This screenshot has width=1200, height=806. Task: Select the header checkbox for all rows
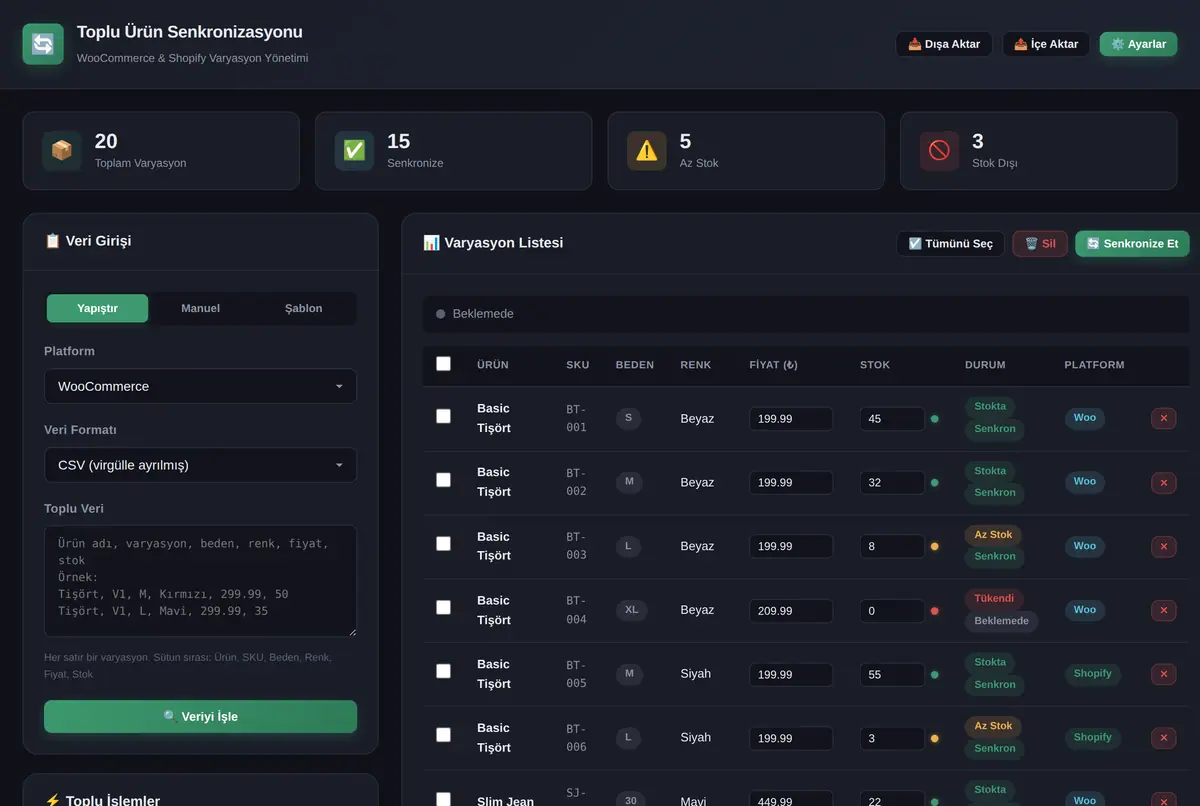pos(444,364)
